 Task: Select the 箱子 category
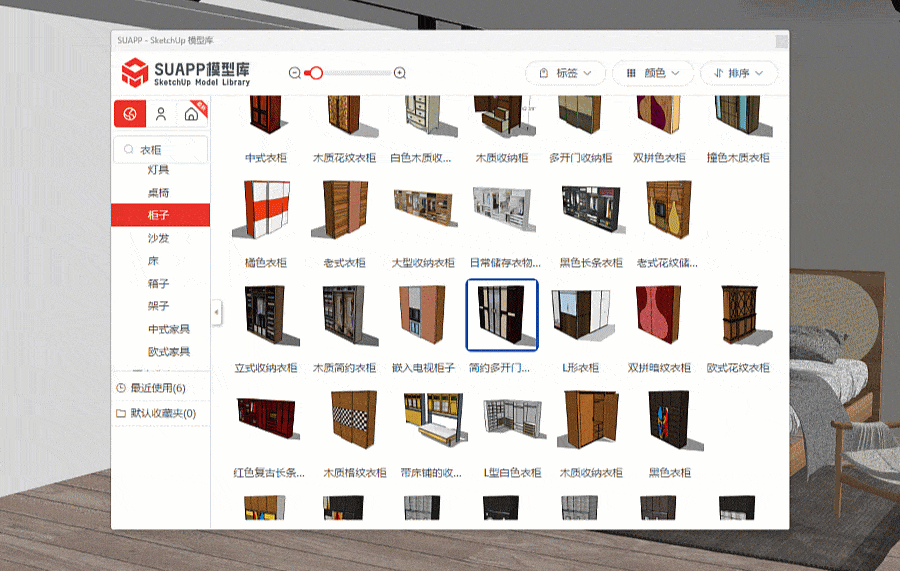tap(158, 283)
